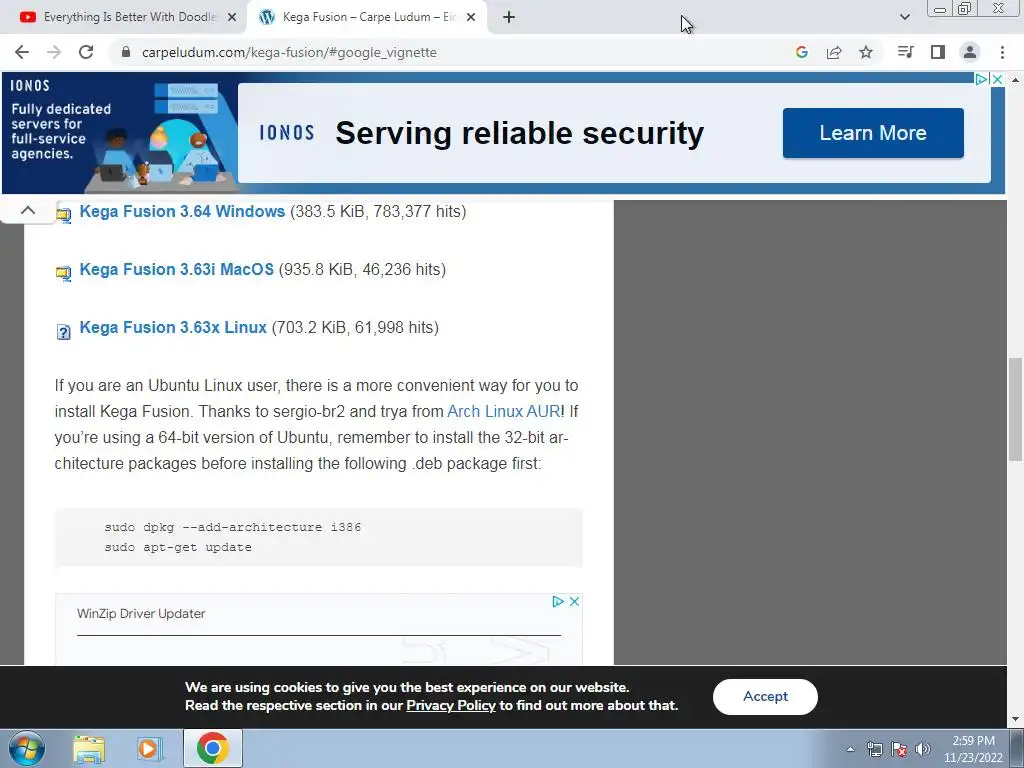Close the YouTube Doodle tab
The image size is (1024, 768).
[232, 18]
